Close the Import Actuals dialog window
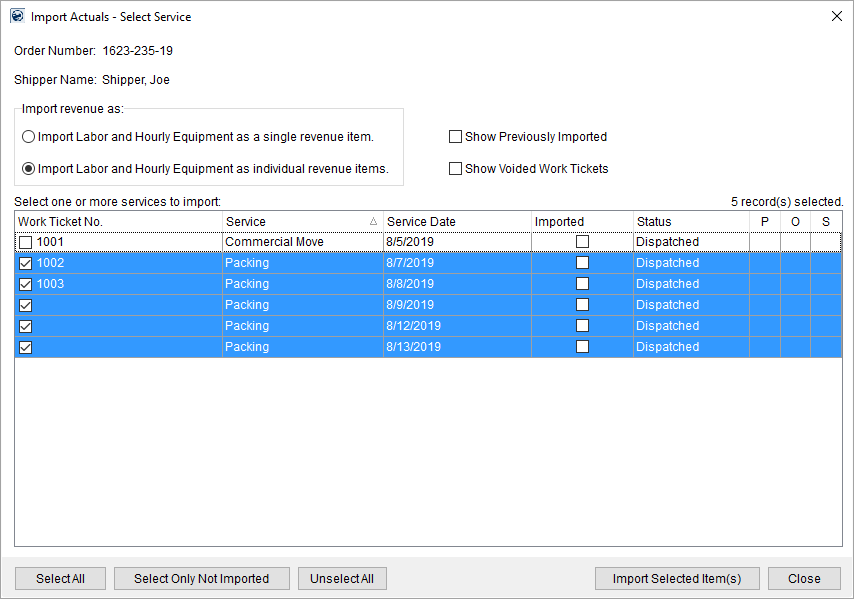854x599 pixels. coord(836,16)
